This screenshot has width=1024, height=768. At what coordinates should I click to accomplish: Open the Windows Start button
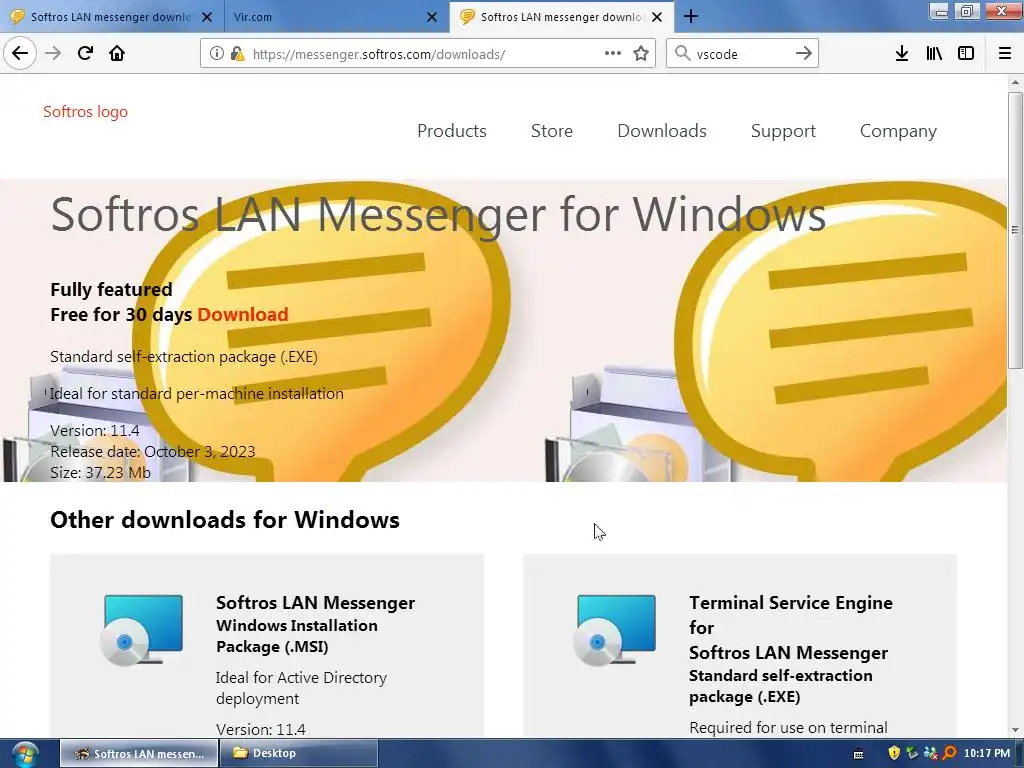[x=25, y=754]
